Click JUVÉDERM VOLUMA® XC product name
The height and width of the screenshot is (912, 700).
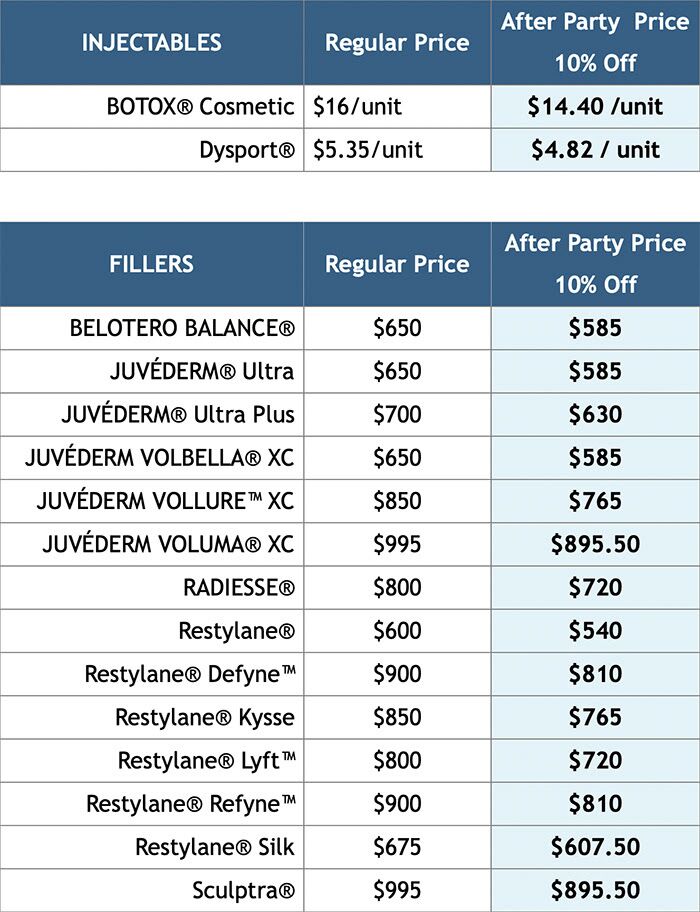click(168, 544)
